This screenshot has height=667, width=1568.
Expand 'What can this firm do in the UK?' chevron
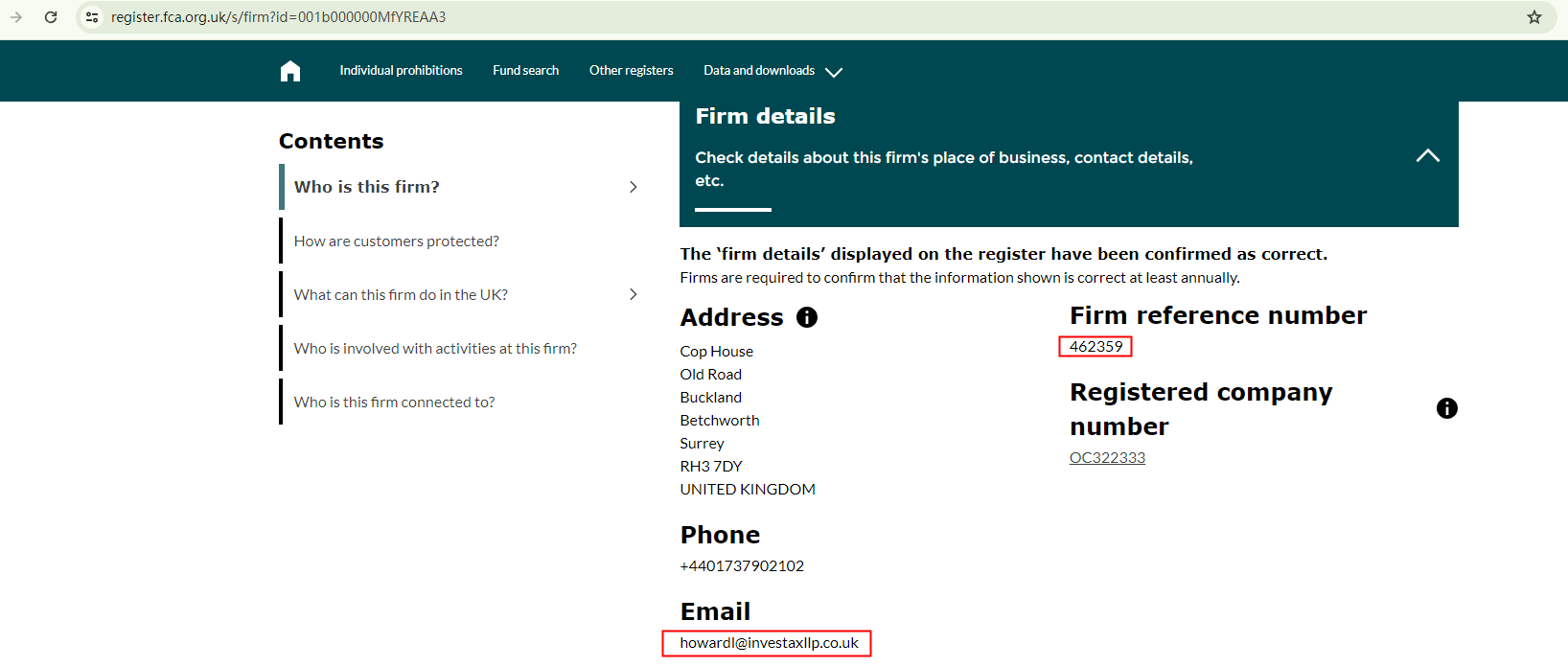(633, 294)
